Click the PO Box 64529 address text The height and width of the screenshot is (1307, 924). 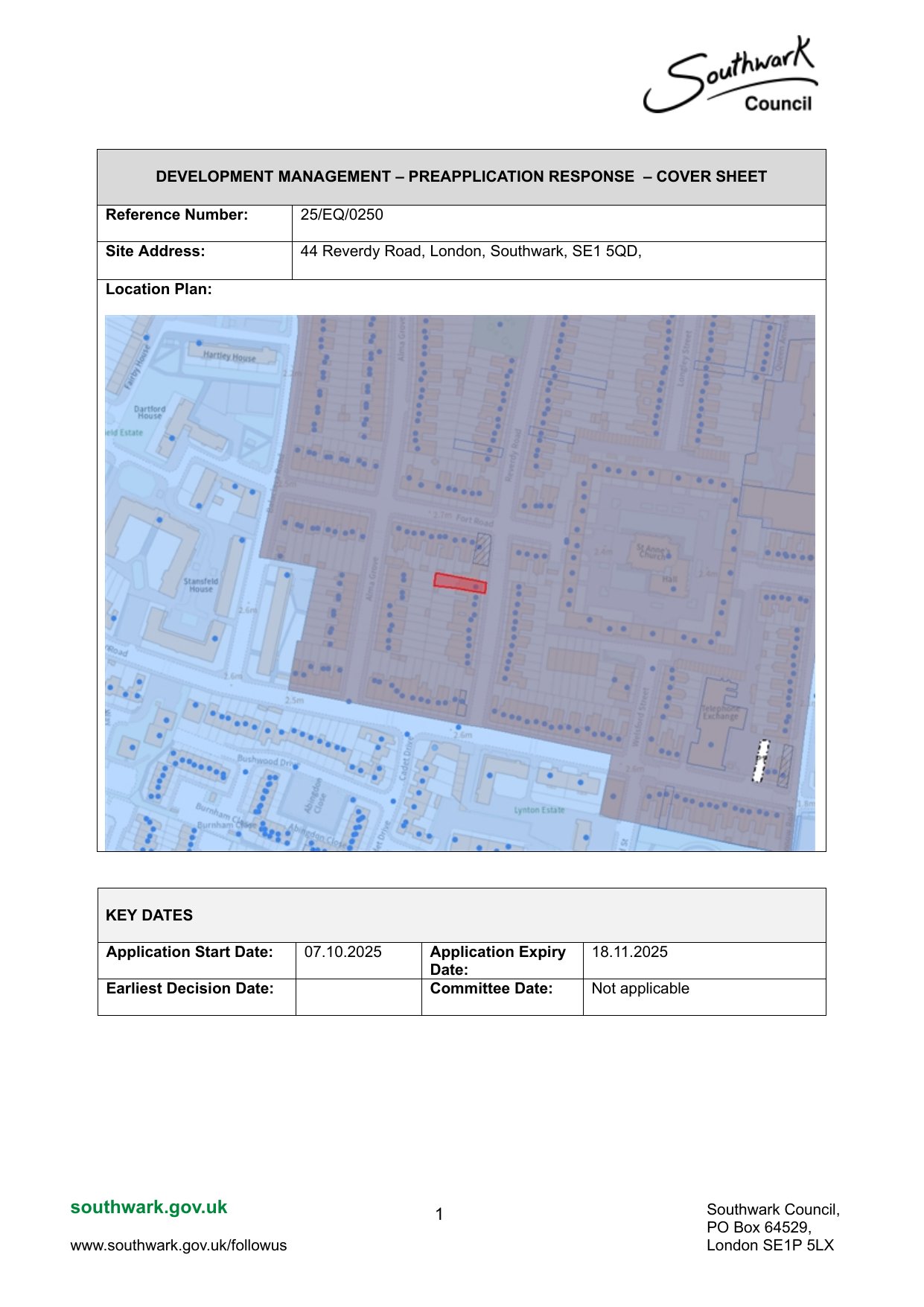(x=759, y=1227)
